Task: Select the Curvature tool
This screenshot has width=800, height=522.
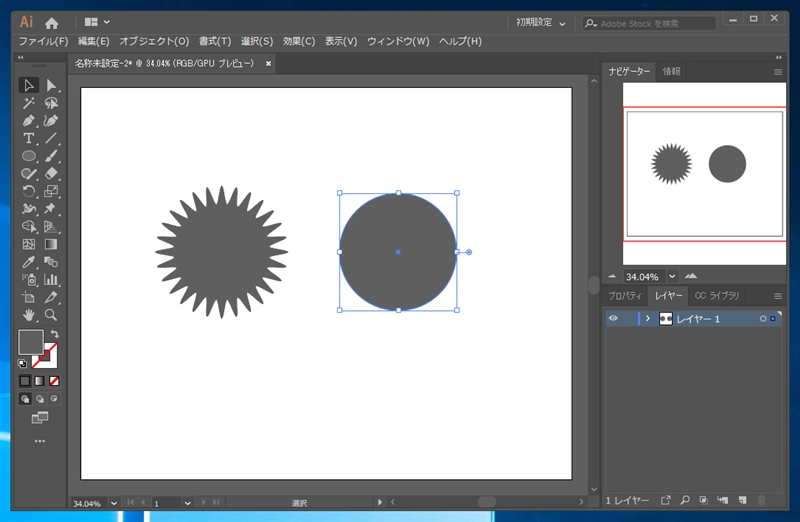Action: (51, 121)
